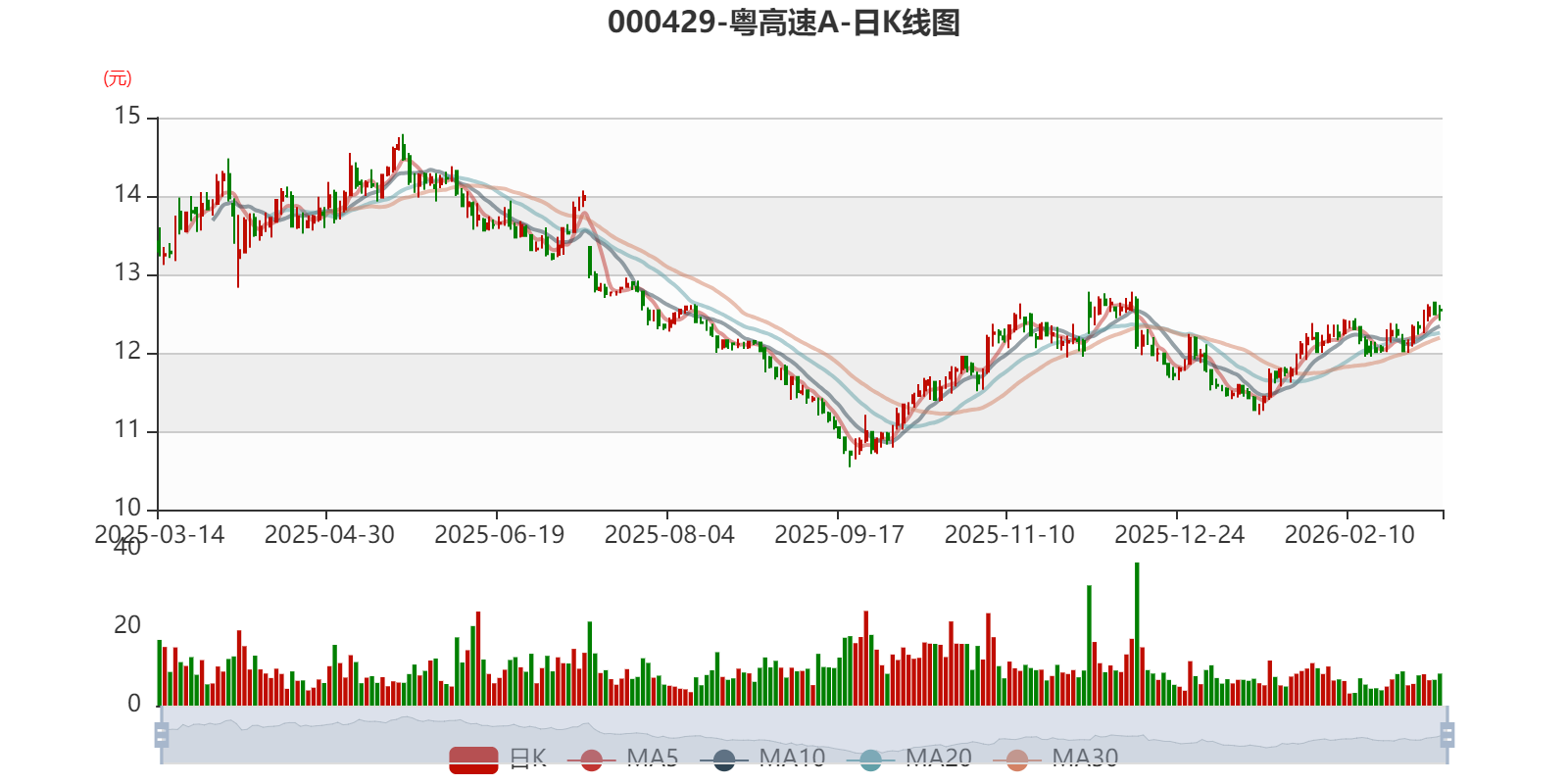The height and width of the screenshot is (784, 1568).
Task: Click the 2025-12-24 date axis label
Action: click(1180, 535)
